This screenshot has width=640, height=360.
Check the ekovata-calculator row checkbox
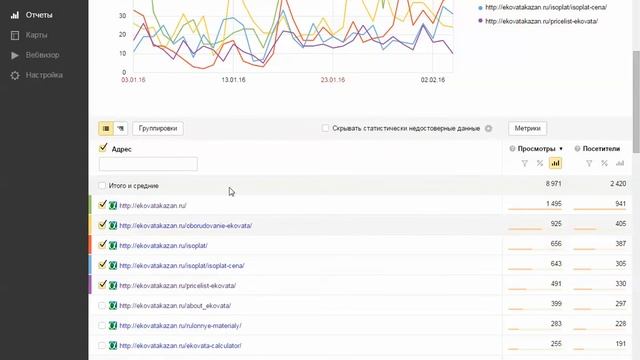pyautogui.click(x=102, y=346)
